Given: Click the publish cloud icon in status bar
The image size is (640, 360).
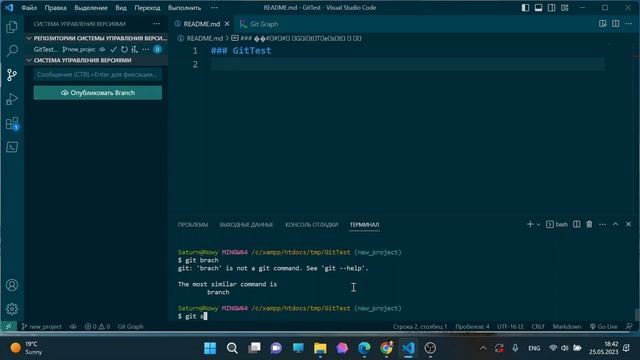Looking at the screenshot, I should point(73,327).
